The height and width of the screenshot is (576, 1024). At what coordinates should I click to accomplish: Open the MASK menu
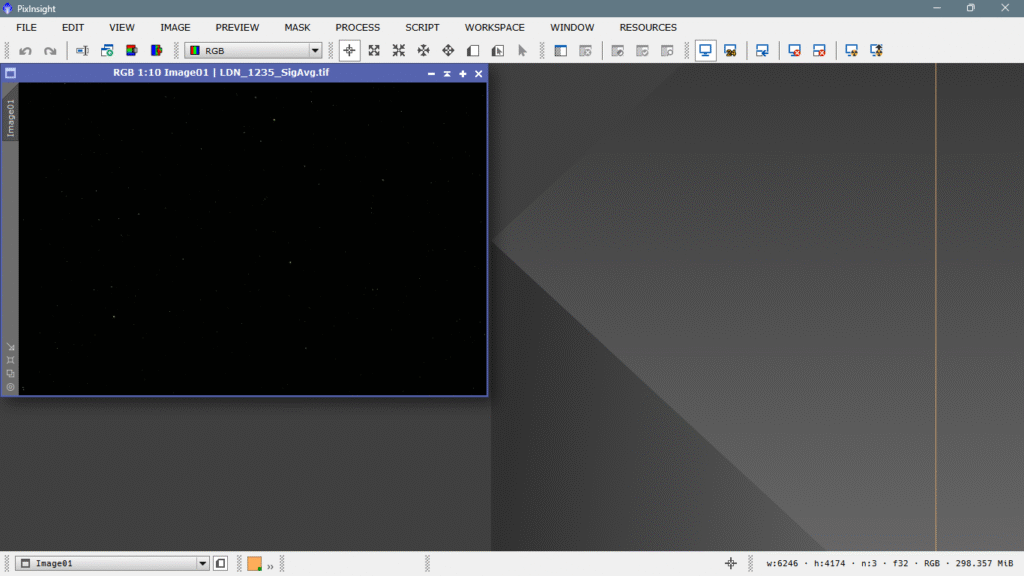coord(297,27)
